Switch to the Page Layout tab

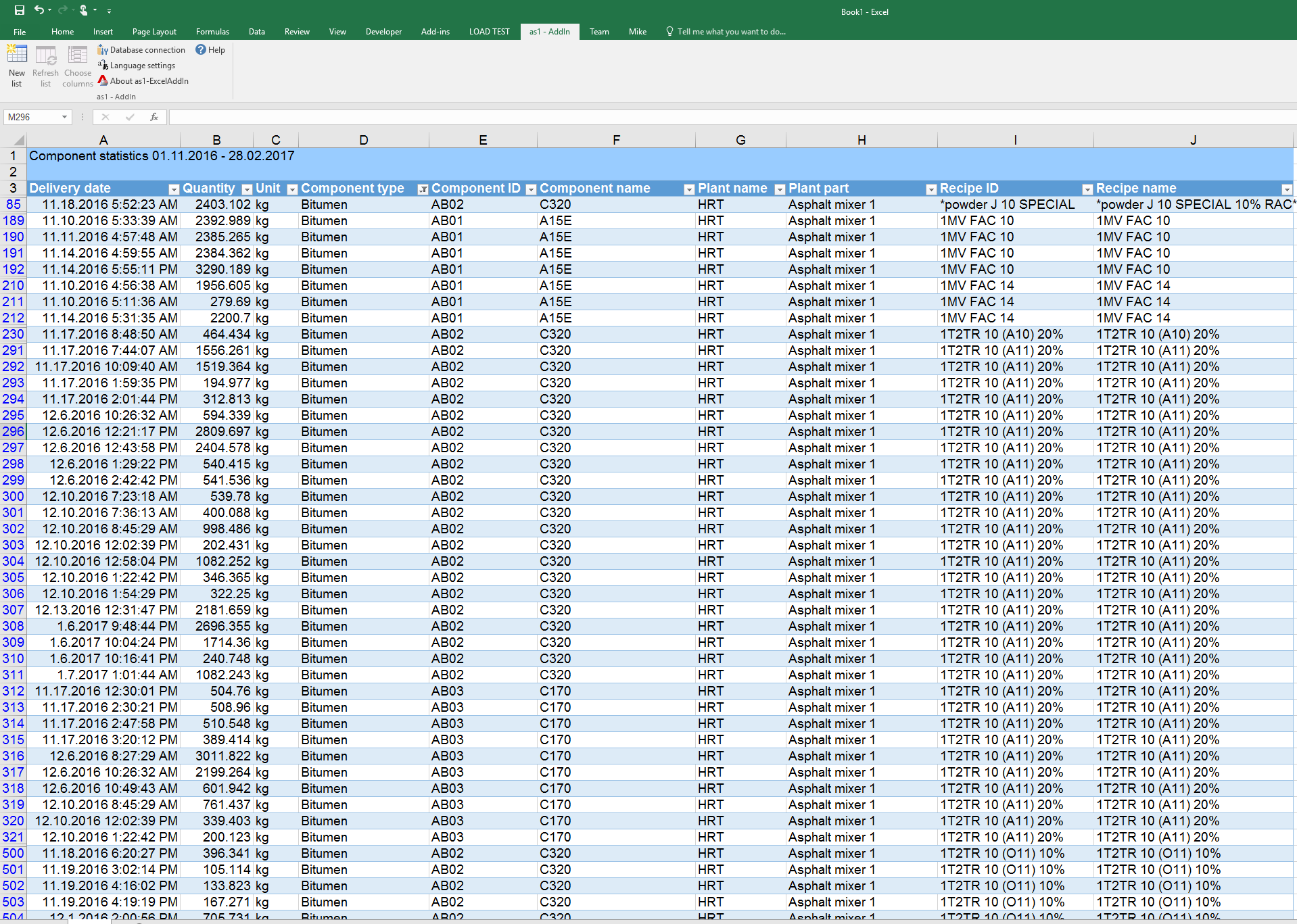pos(155,32)
